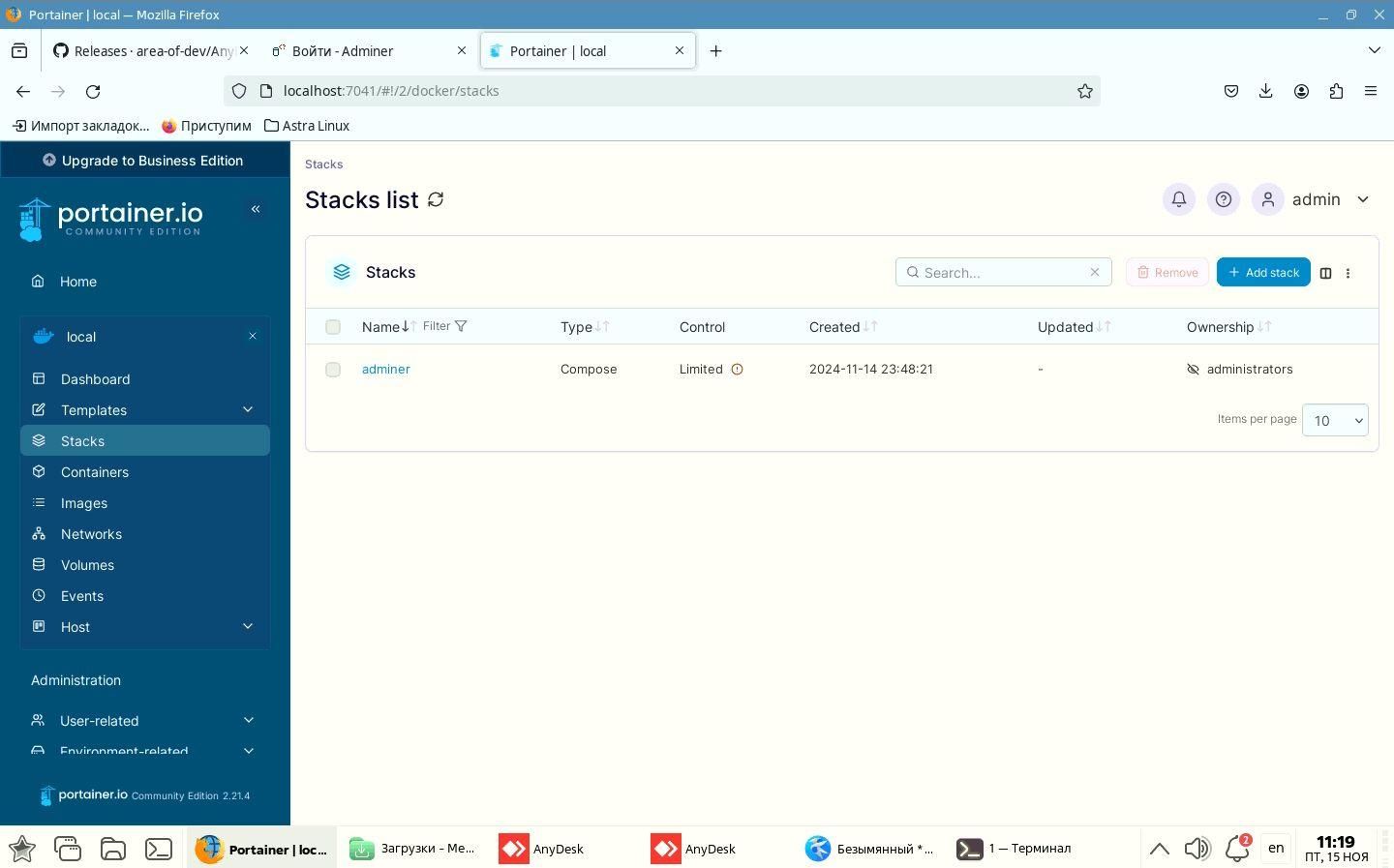Open the notifications bell icon

(1178, 199)
